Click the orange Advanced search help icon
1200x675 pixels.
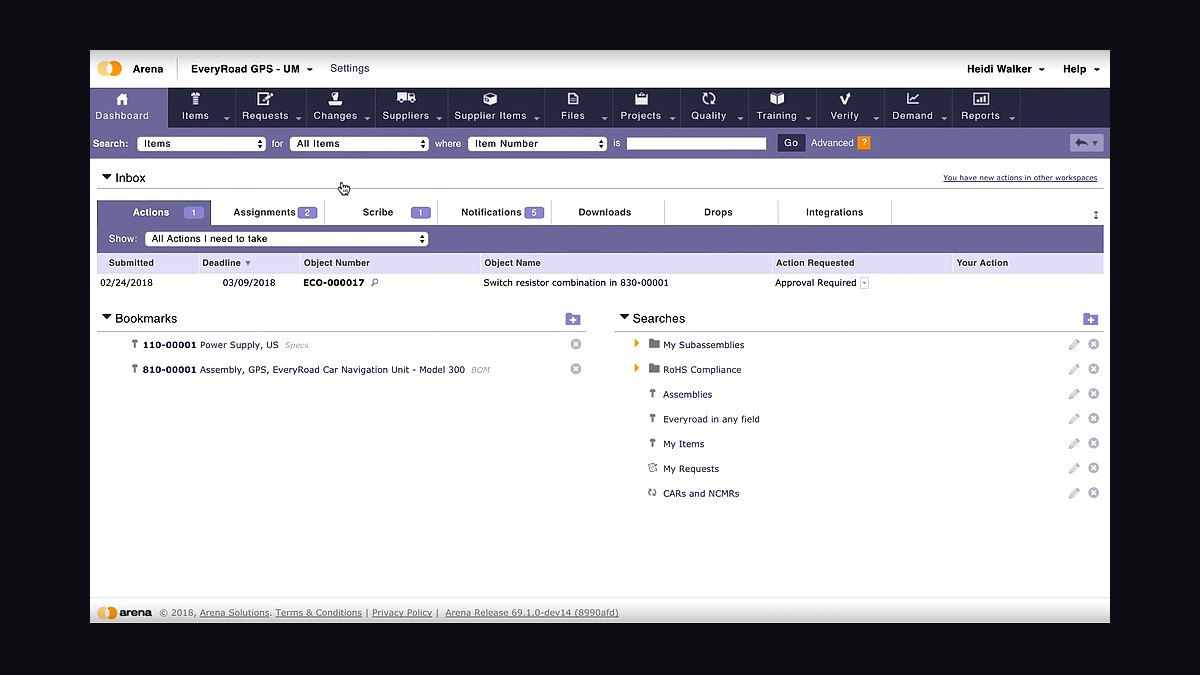click(x=864, y=143)
